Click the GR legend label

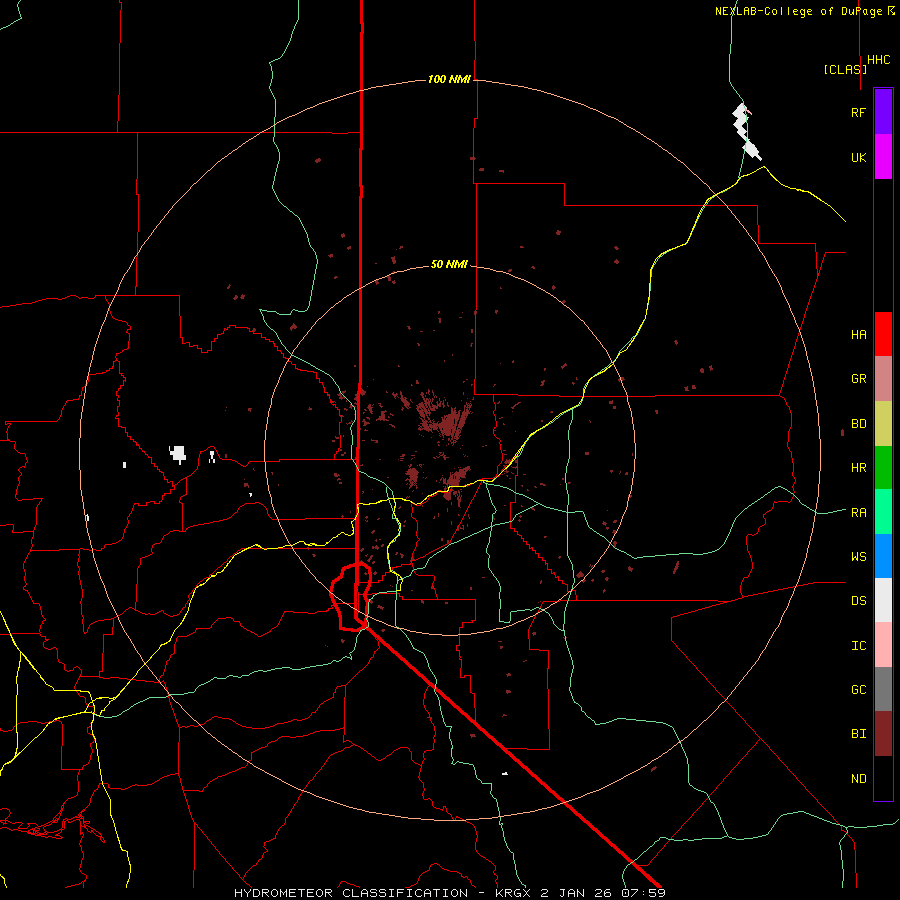click(x=858, y=378)
